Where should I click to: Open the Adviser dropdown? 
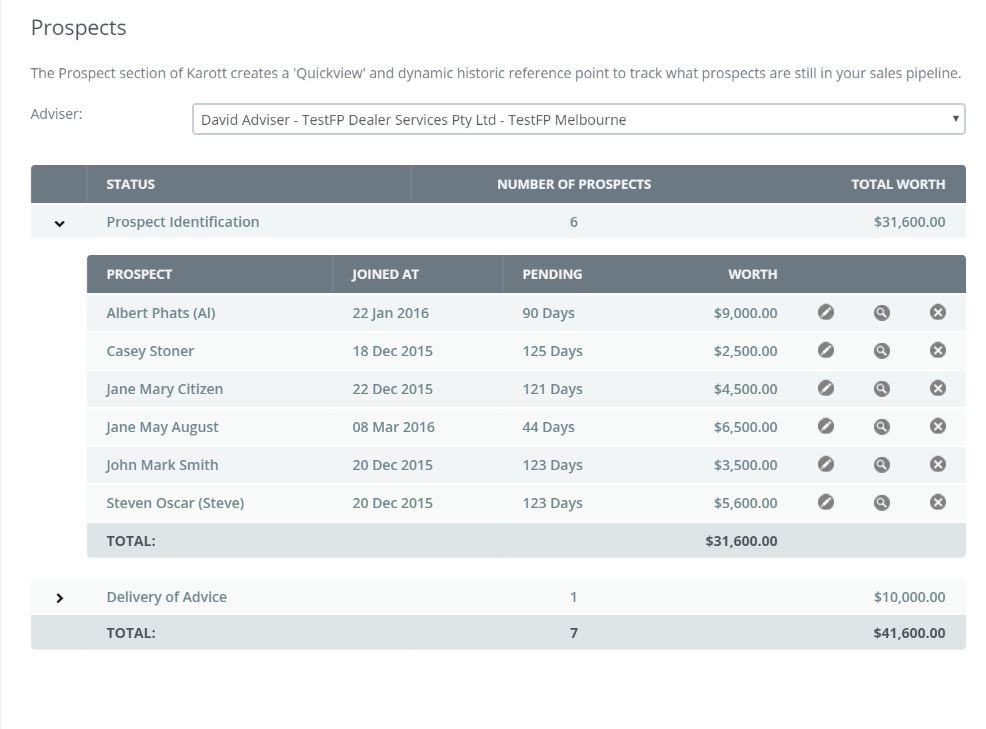[578, 119]
